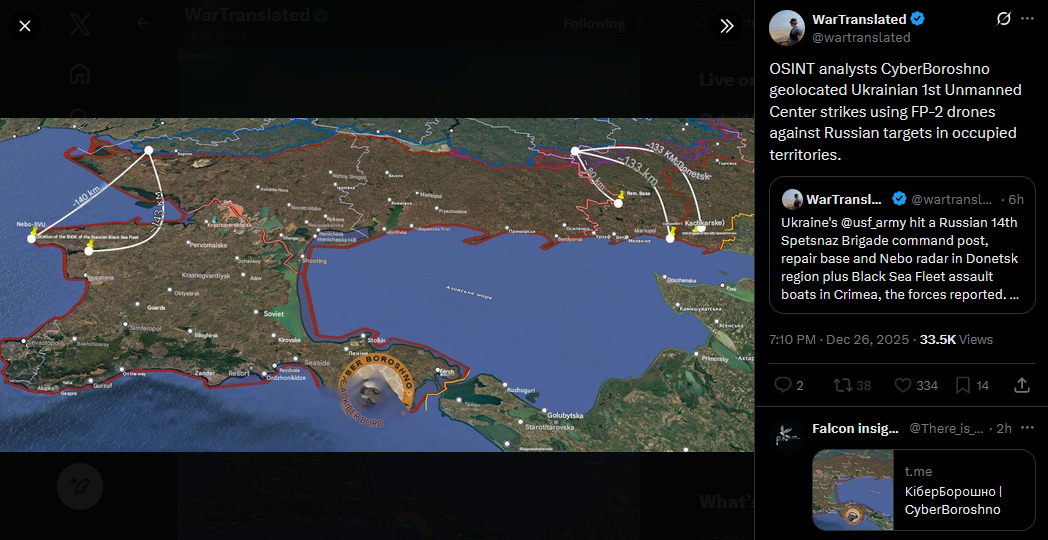Open the 7:10 PM Dec 26, 2025 timestamp

(839, 340)
